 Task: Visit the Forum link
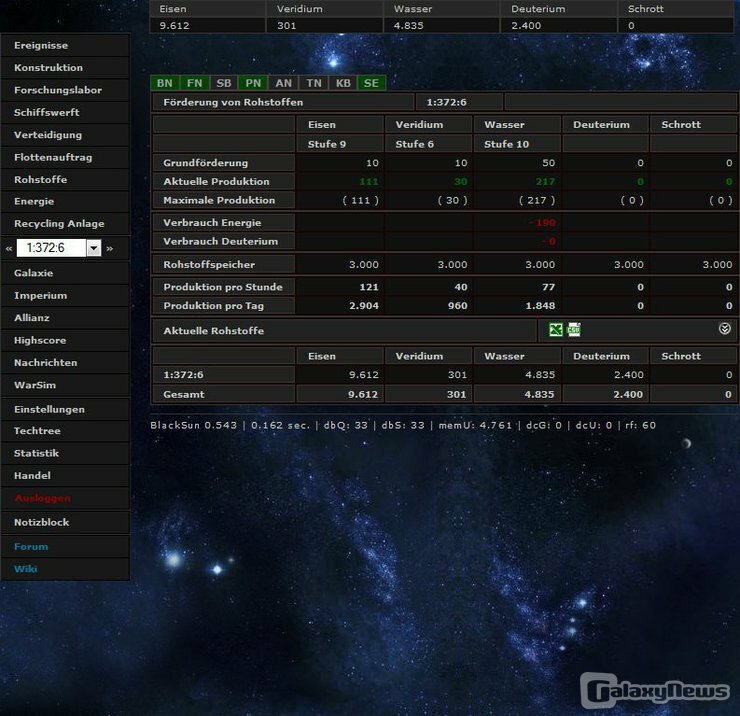(65, 547)
